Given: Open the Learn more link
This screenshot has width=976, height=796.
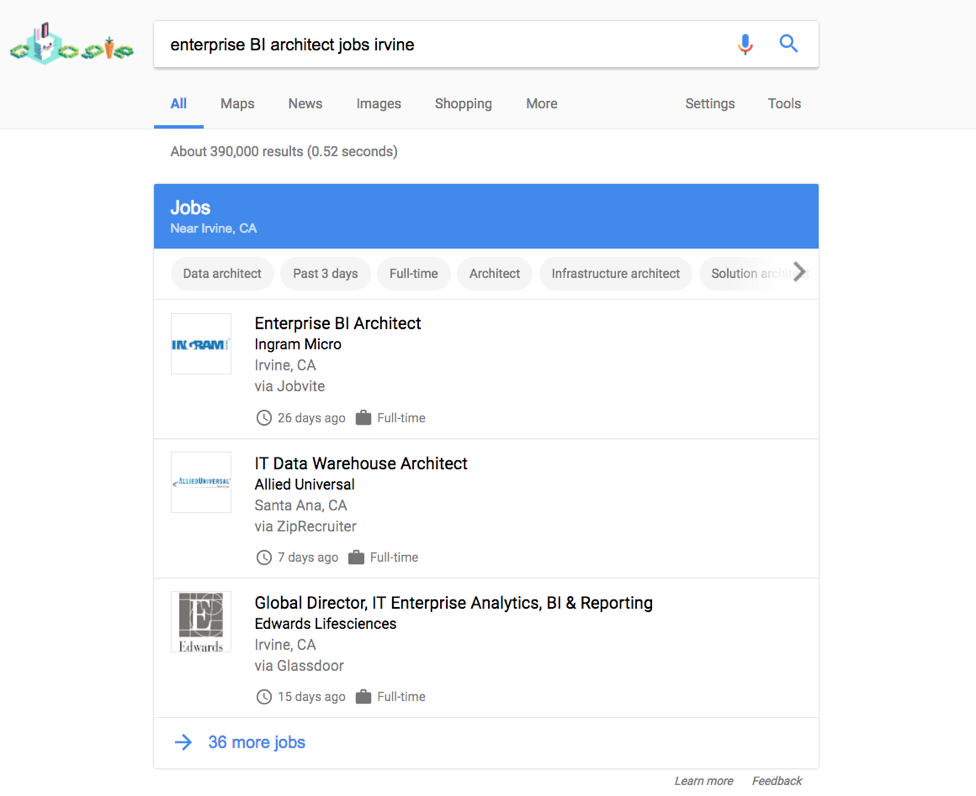Looking at the screenshot, I should (x=704, y=781).
